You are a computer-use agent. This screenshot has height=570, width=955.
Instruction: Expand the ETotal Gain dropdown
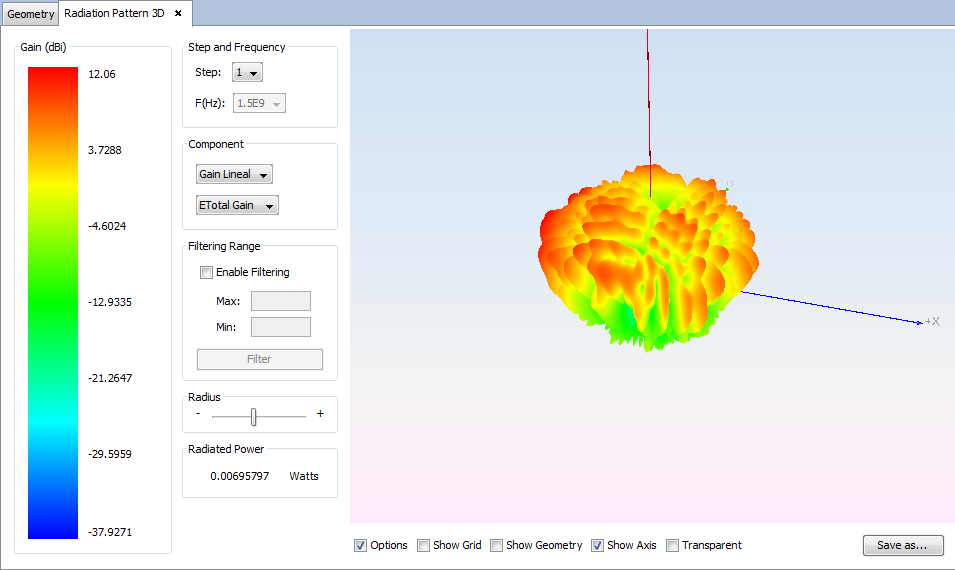[237, 206]
